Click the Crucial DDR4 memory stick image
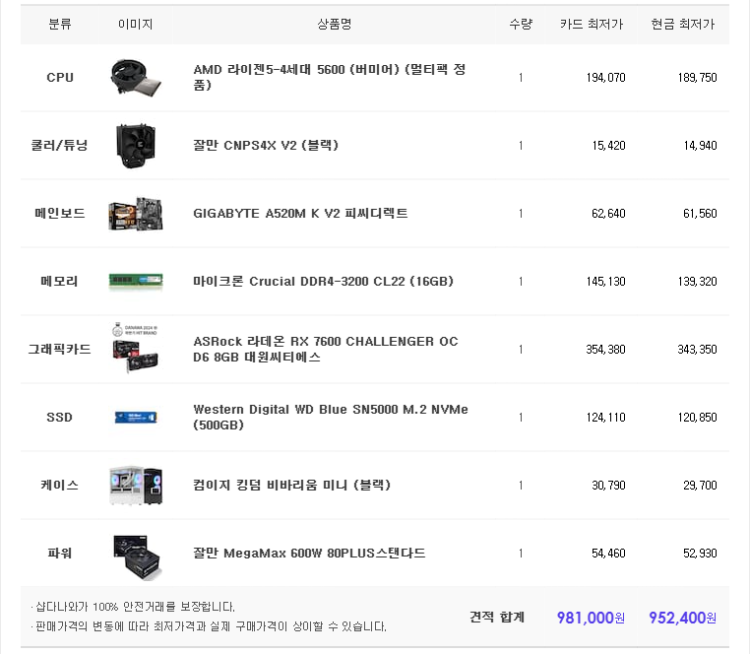The width and height of the screenshot is (750, 654). 135,282
